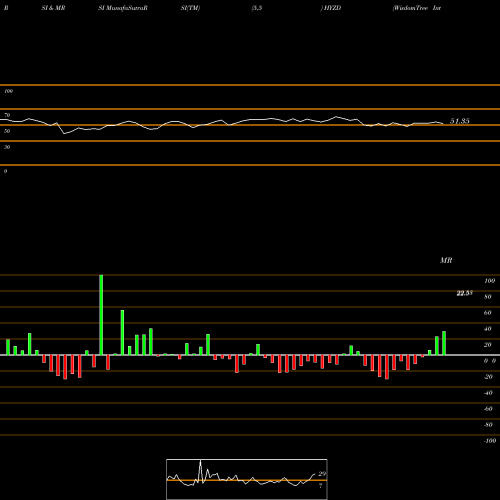Click the WisdomTree header text
This screenshot has width=500, height=500.
(x=411, y=8)
